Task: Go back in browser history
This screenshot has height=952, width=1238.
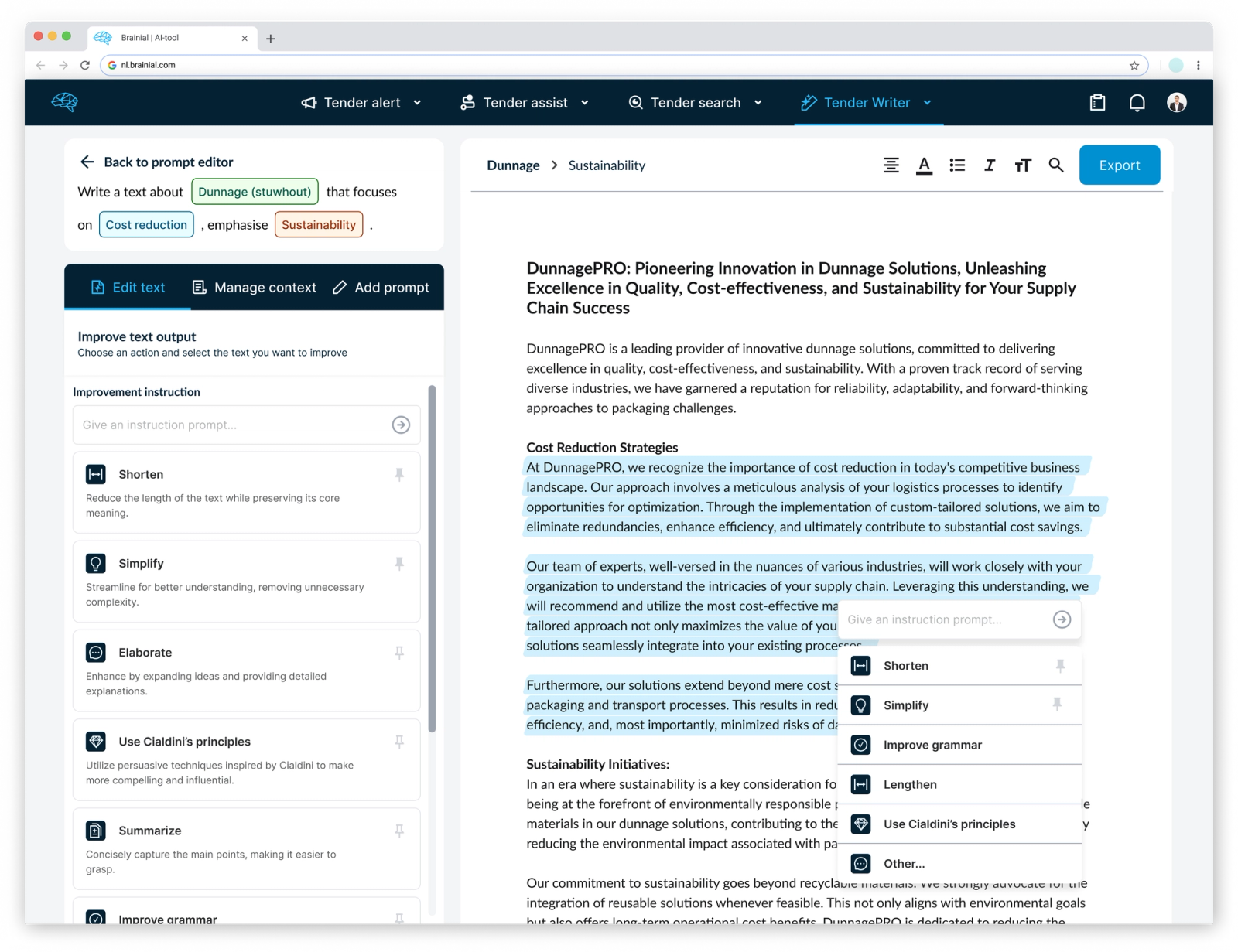Action: (41, 65)
